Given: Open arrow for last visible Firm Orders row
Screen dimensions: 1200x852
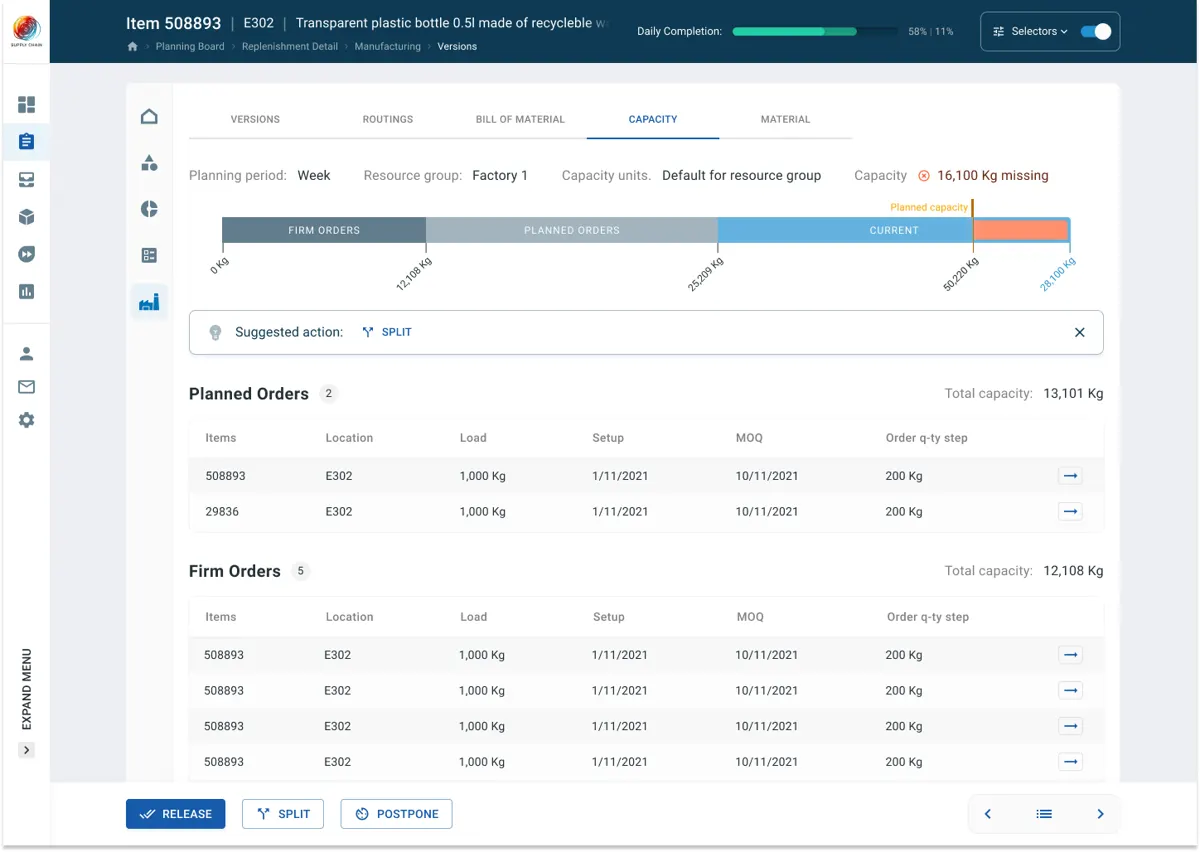Looking at the screenshot, I should pyautogui.click(x=1070, y=762).
